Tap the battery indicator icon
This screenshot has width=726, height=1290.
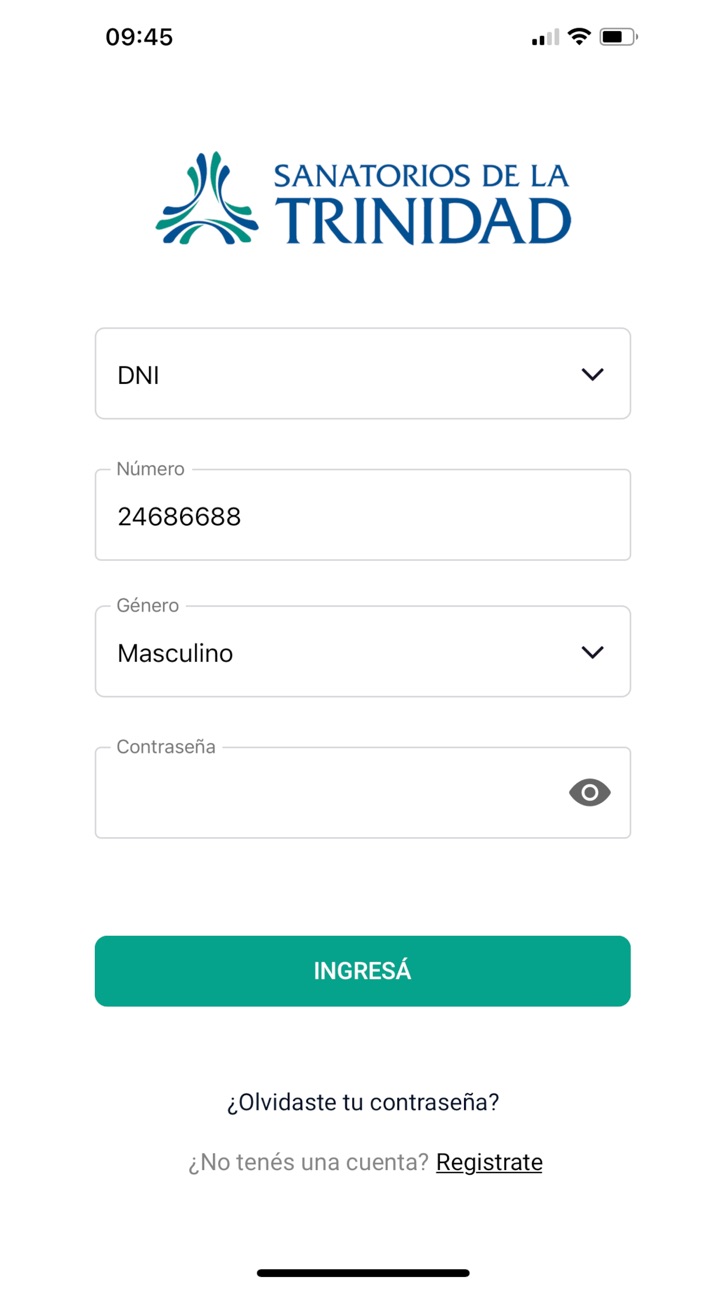618,37
